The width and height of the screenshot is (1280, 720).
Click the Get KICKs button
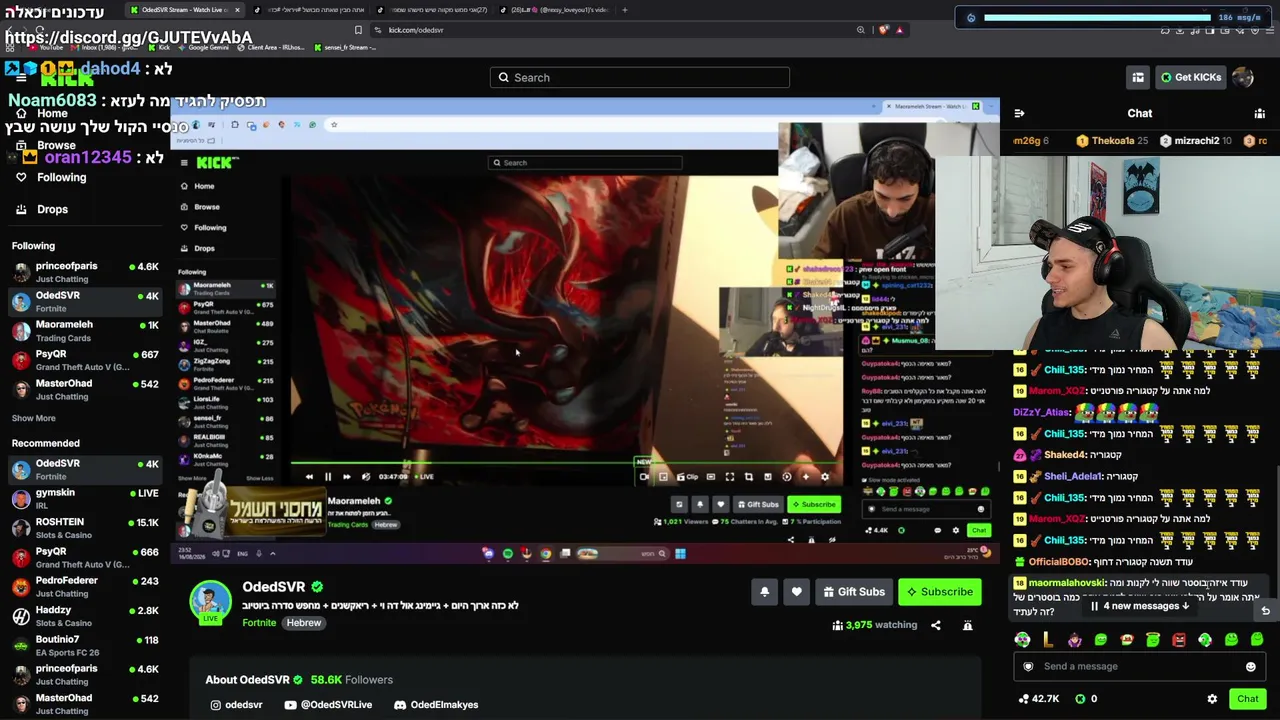(x=1190, y=77)
